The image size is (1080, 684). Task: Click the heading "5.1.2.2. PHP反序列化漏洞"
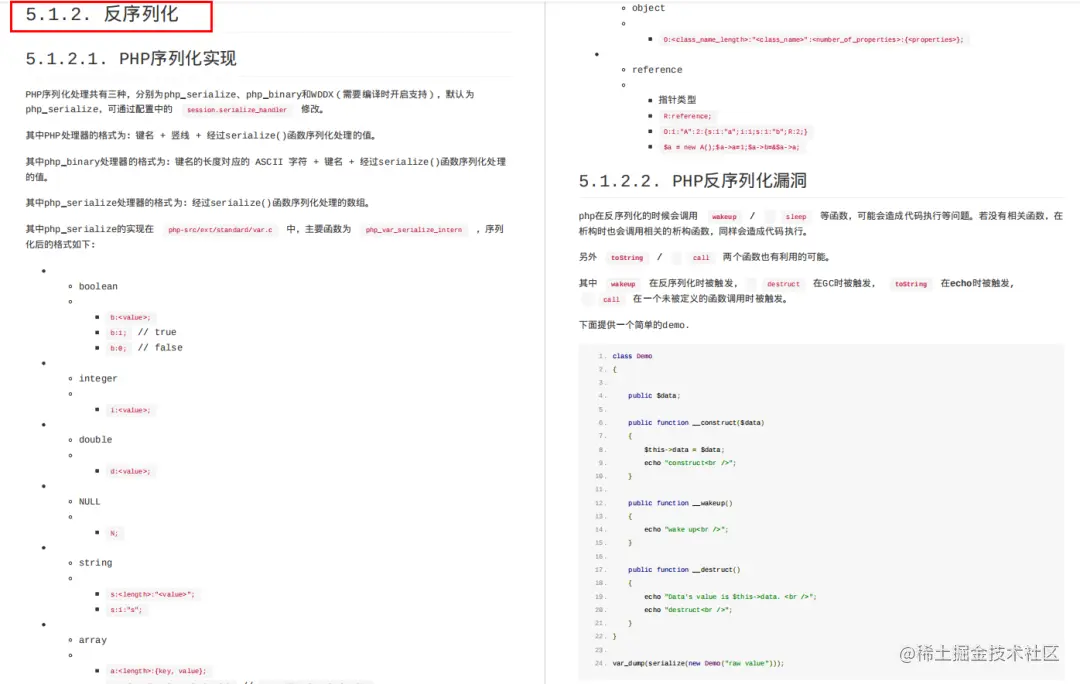692,180
